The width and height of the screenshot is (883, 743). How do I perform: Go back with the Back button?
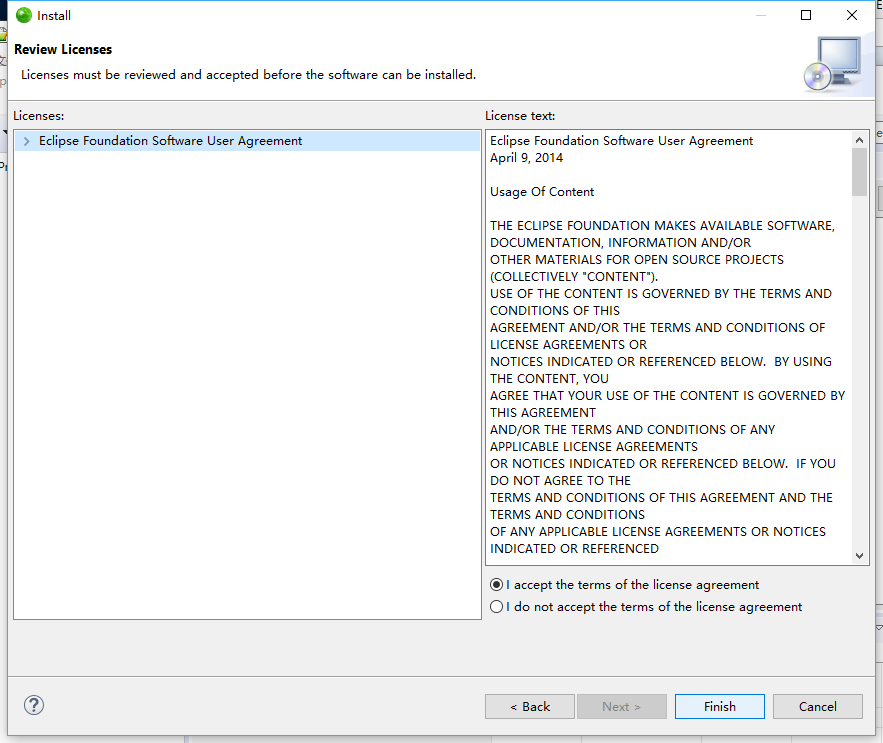[x=530, y=706]
